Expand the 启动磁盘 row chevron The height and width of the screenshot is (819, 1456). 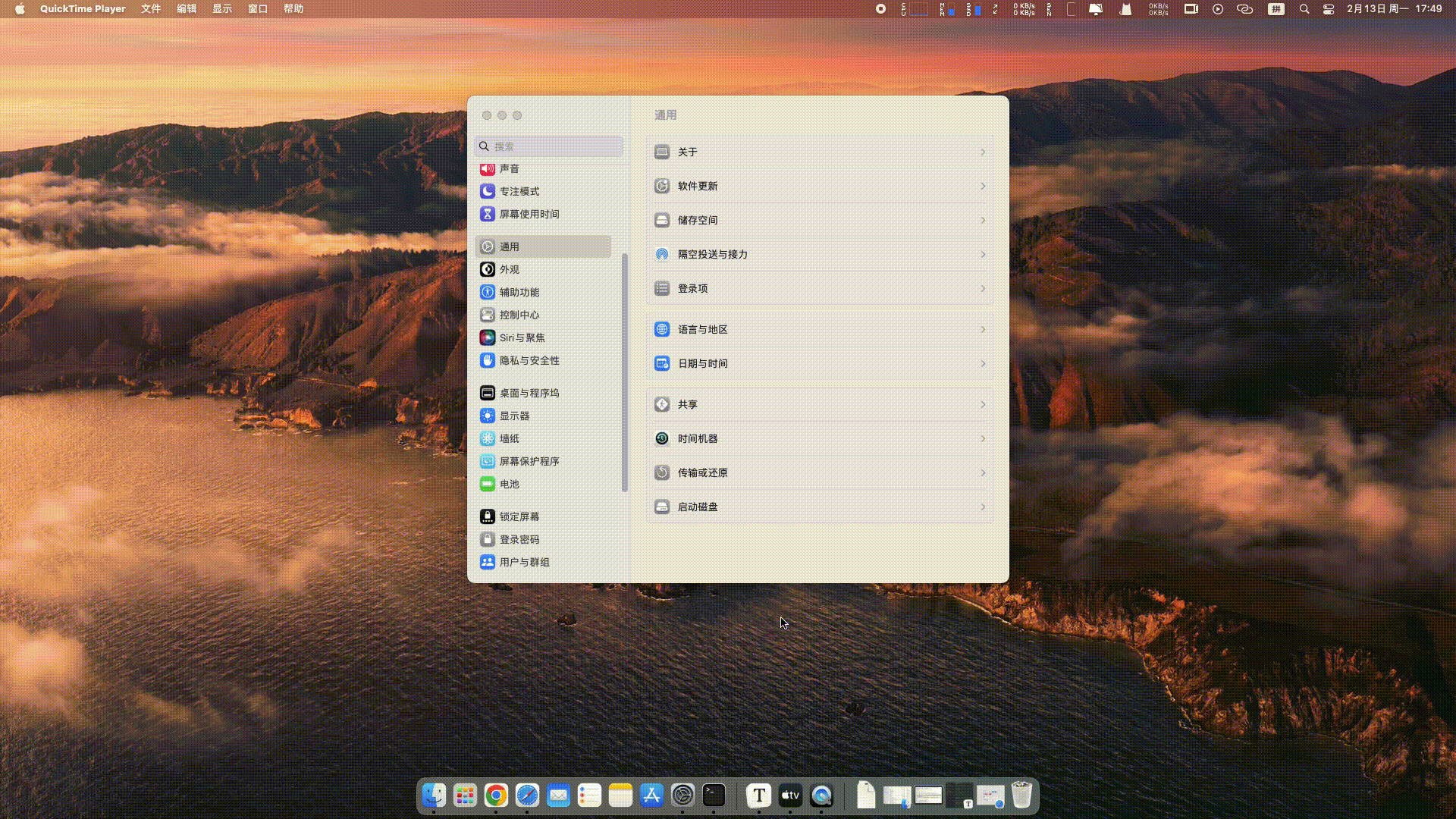[983, 507]
